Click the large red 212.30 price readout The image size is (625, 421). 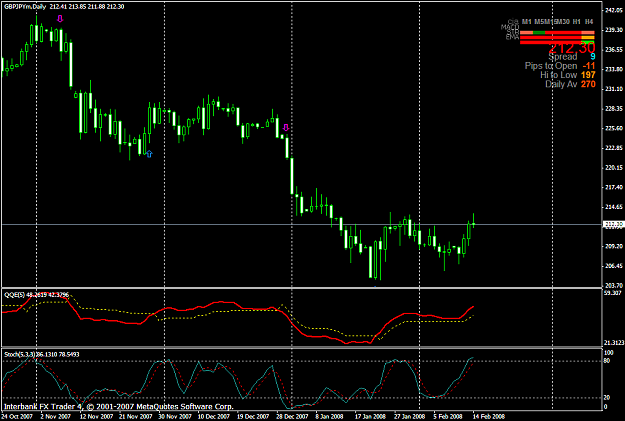572,48
